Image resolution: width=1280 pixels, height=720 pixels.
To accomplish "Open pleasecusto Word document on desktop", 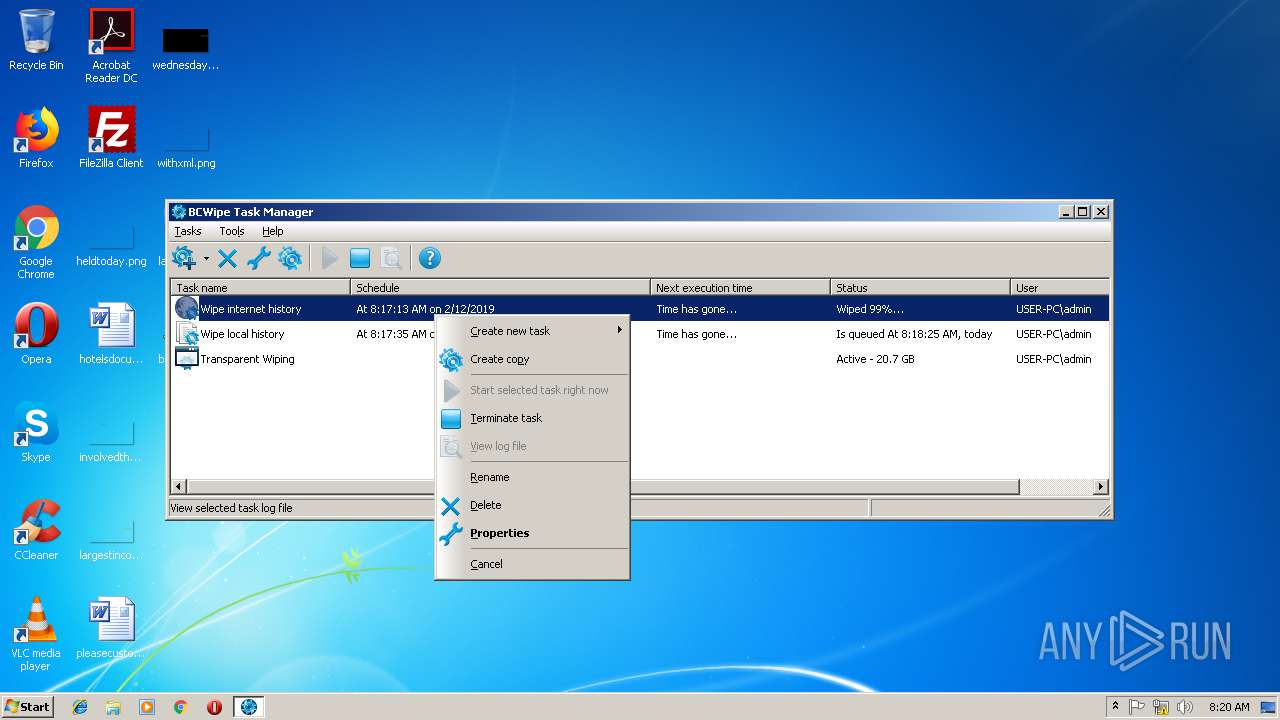I will (111, 628).
